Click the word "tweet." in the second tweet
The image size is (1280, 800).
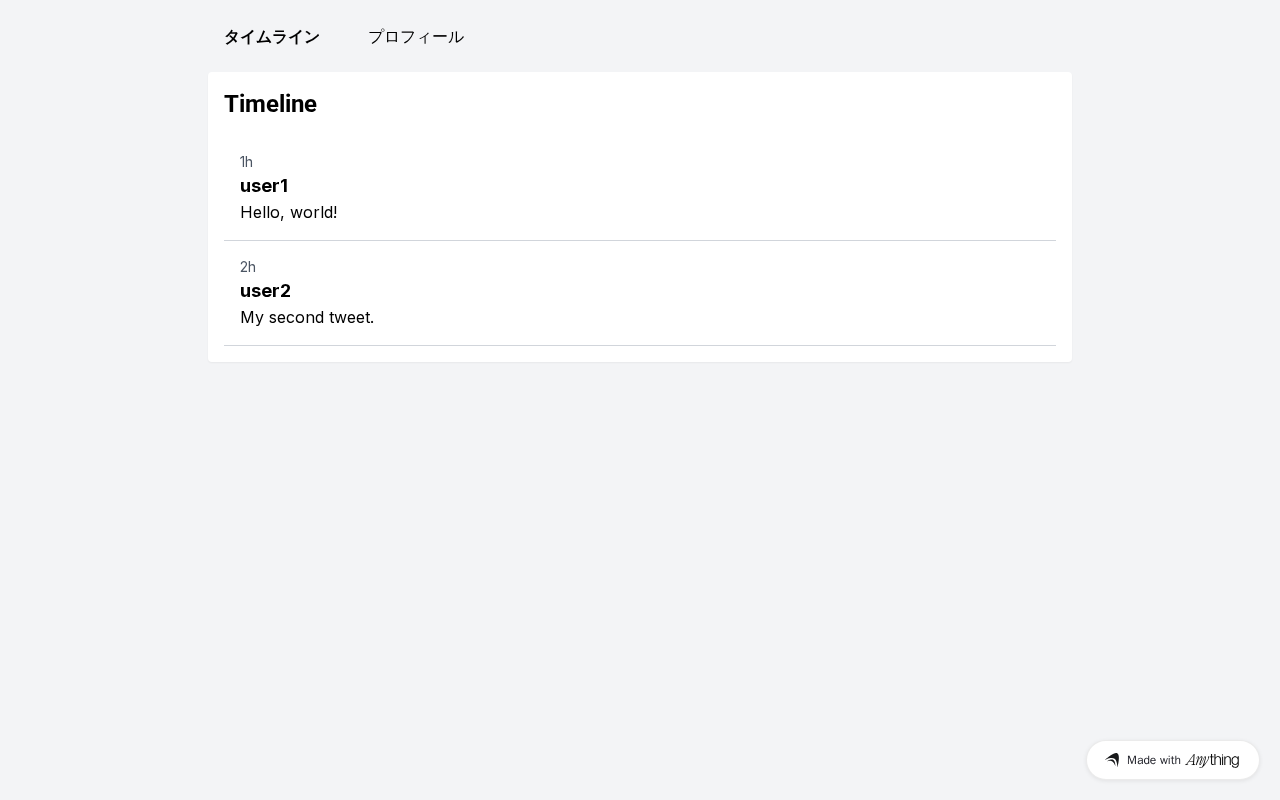[349, 317]
